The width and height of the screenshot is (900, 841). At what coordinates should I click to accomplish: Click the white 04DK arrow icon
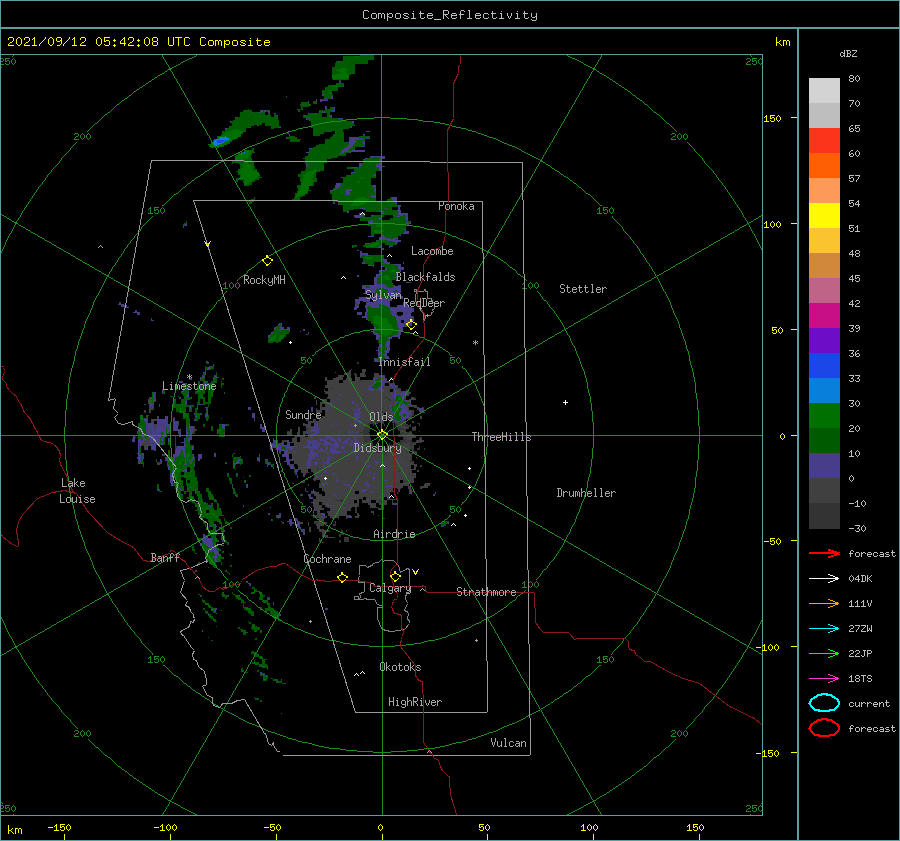click(x=824, y=578)
